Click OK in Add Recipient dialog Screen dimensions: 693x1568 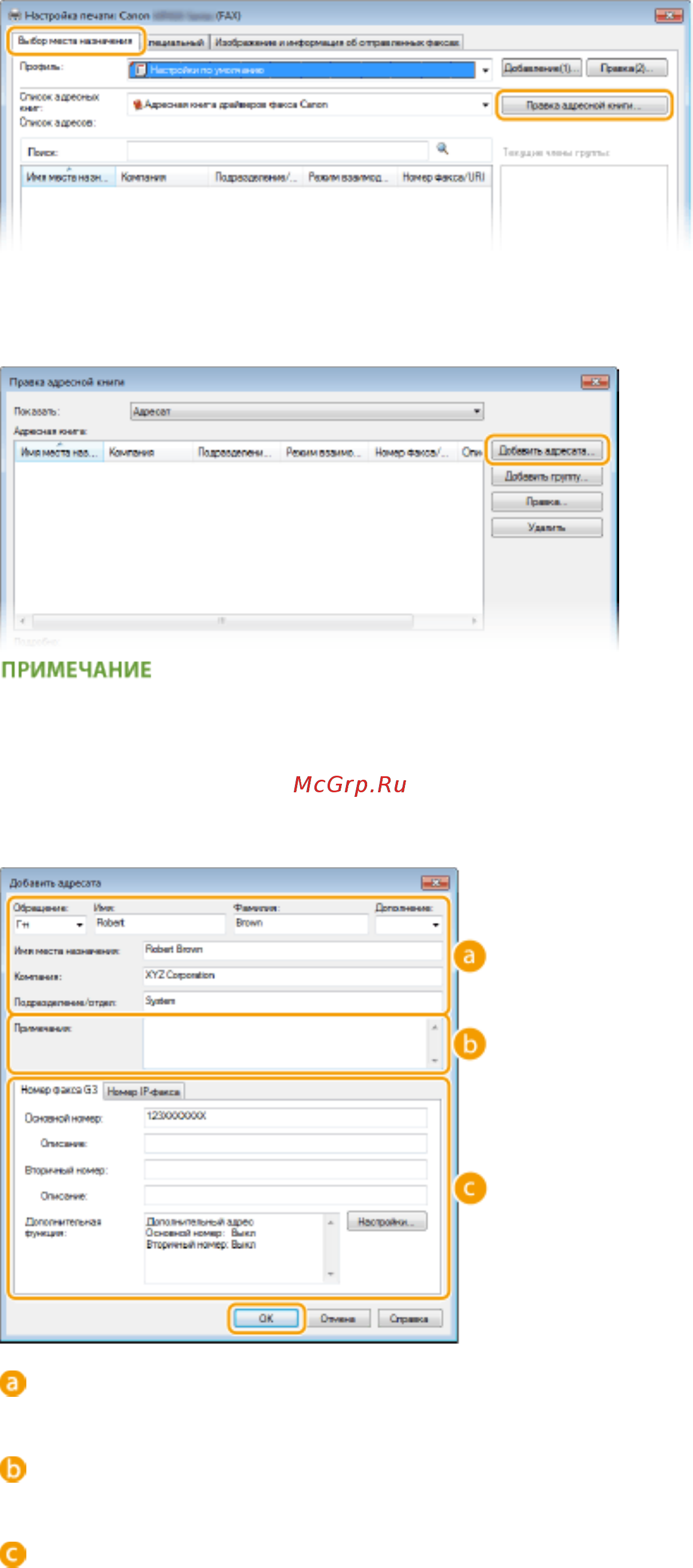pyautogui.click(x=266, y=1318)
